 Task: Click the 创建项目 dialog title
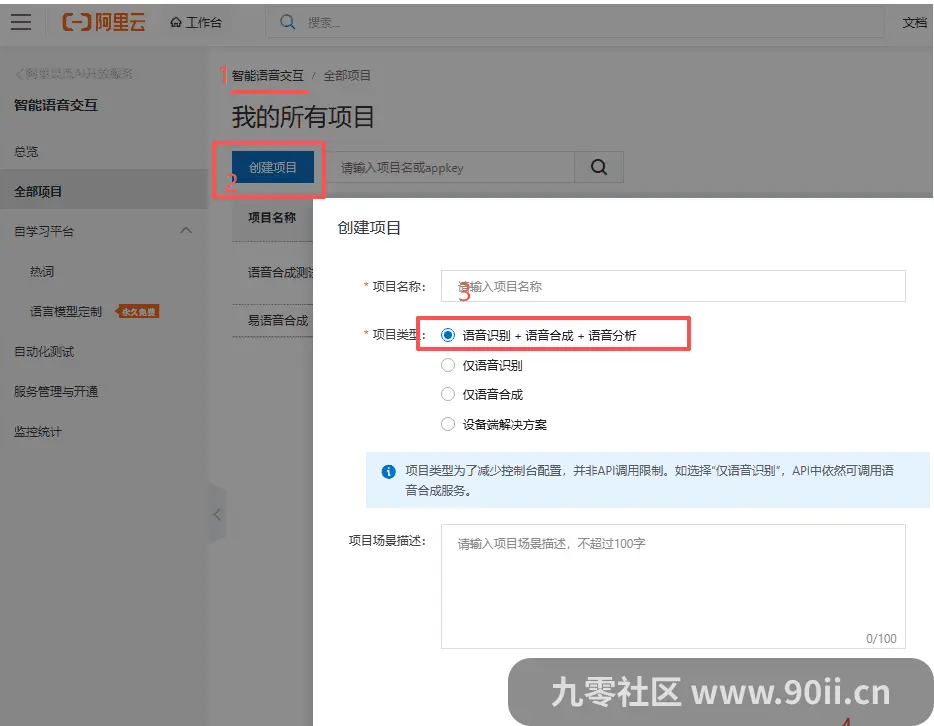pos(369,228)
